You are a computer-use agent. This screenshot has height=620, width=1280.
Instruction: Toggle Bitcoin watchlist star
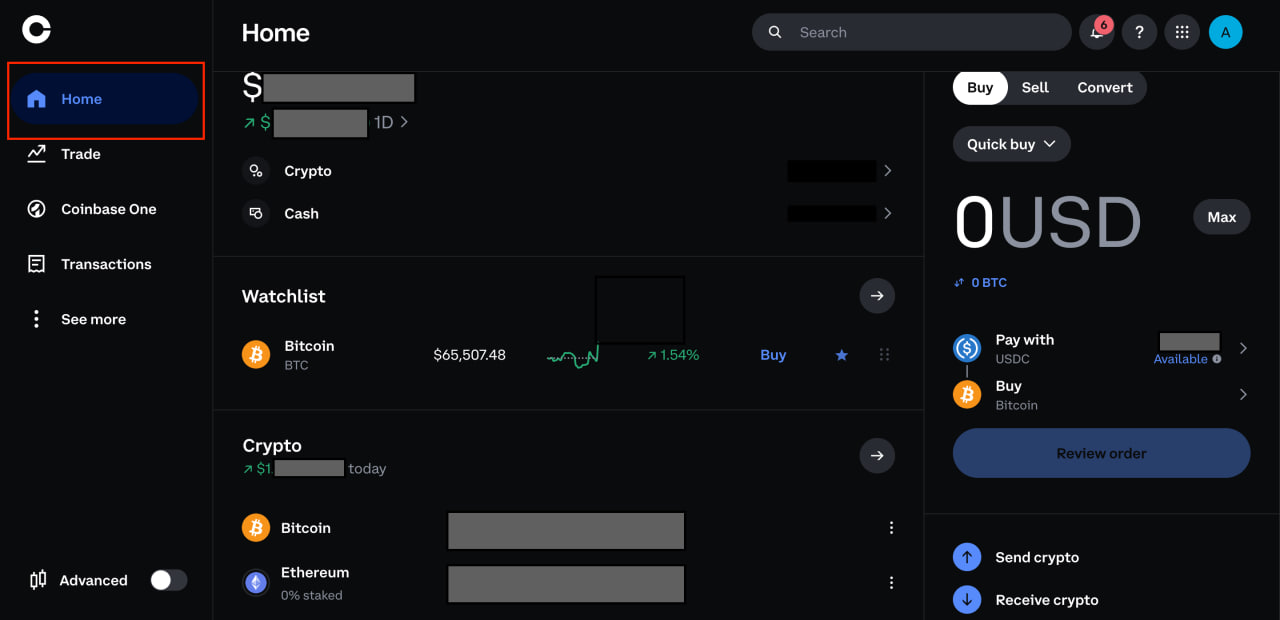click(x=842, y=355)
